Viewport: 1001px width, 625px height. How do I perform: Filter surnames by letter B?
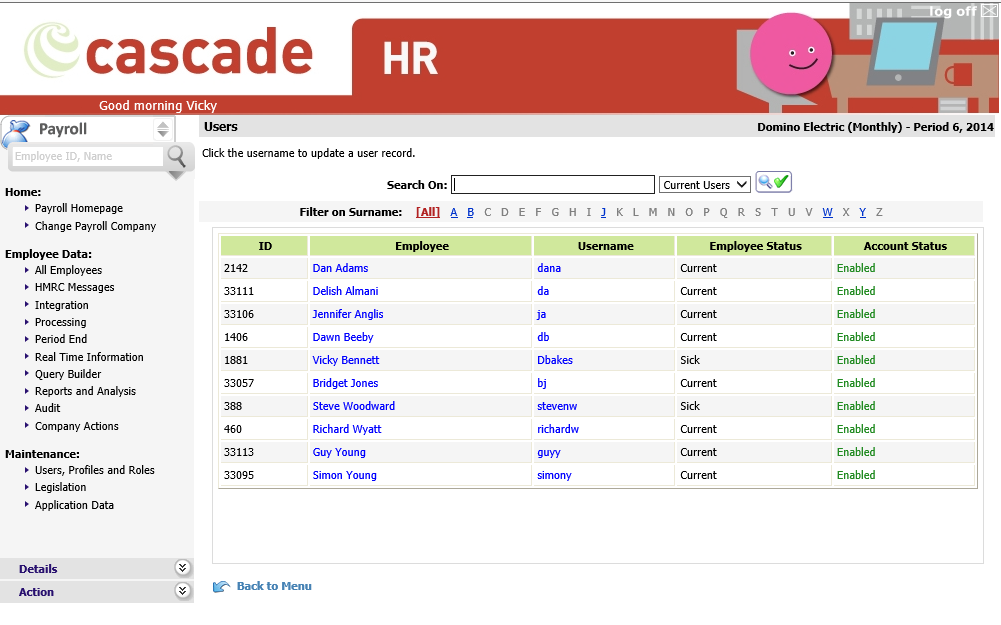click(470, 212)
